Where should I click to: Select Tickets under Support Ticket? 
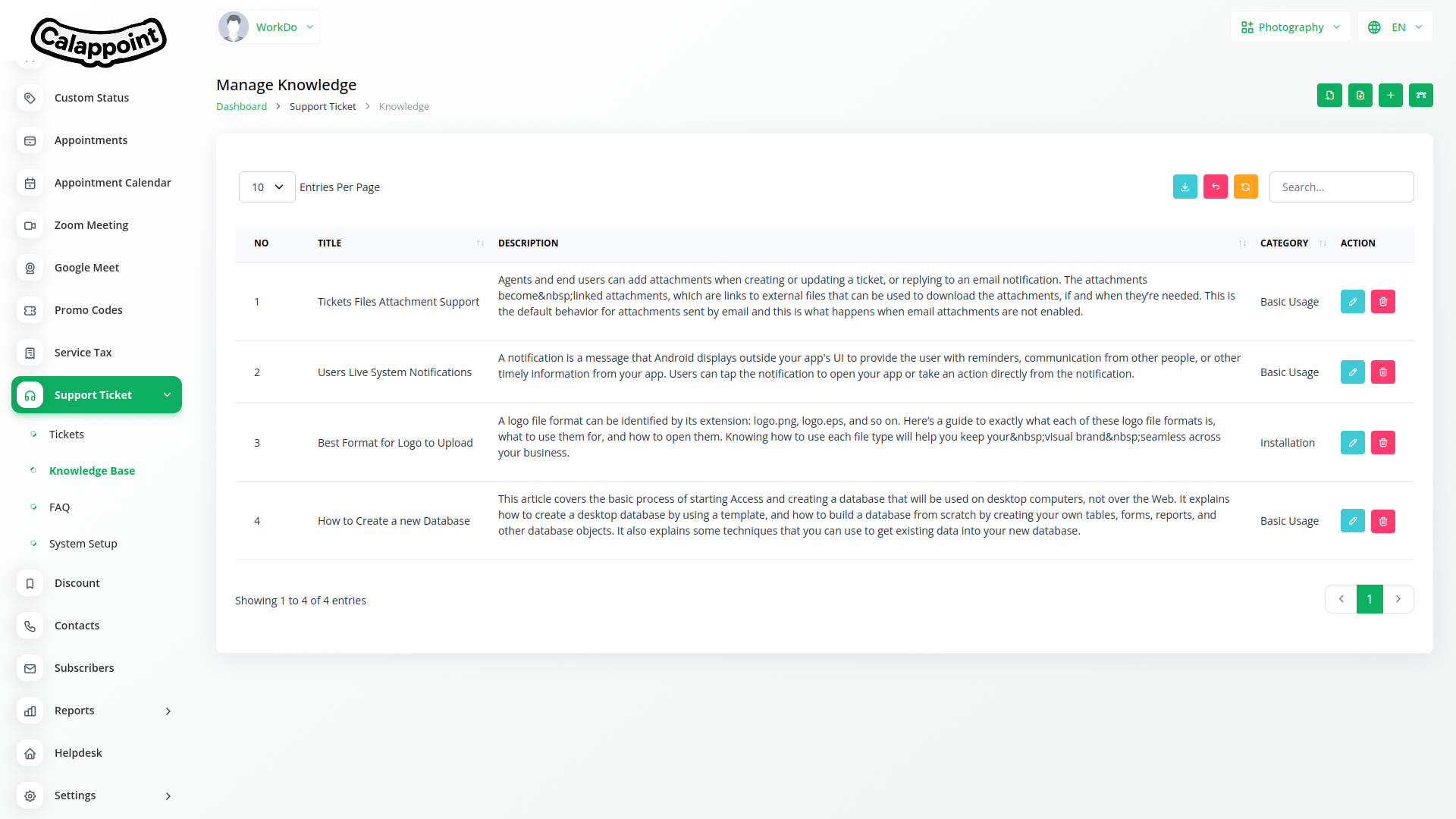point(67,435)
